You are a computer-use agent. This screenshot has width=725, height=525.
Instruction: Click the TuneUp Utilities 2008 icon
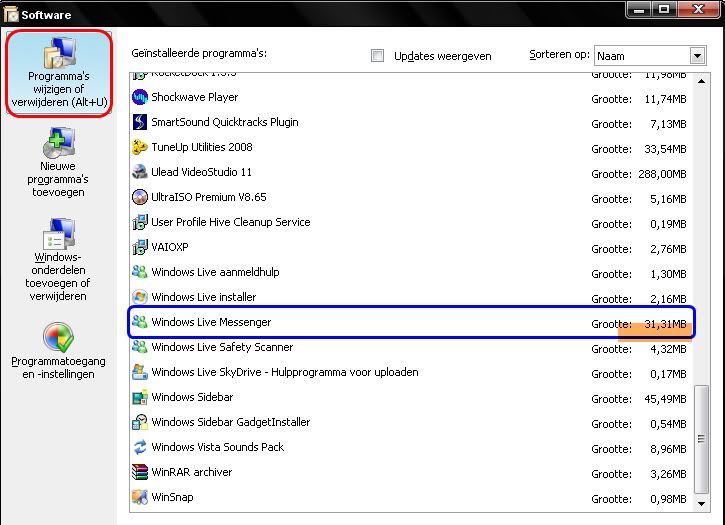point(140,147)
